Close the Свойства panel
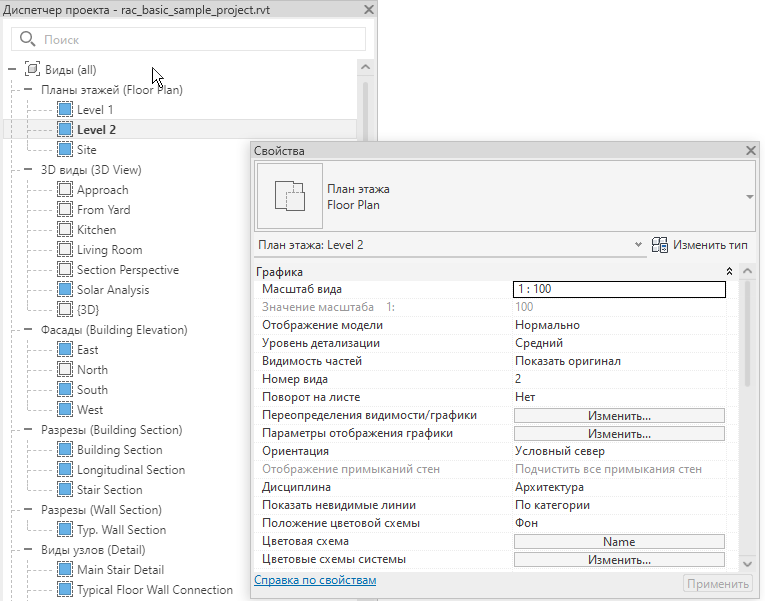 point(751,151)
